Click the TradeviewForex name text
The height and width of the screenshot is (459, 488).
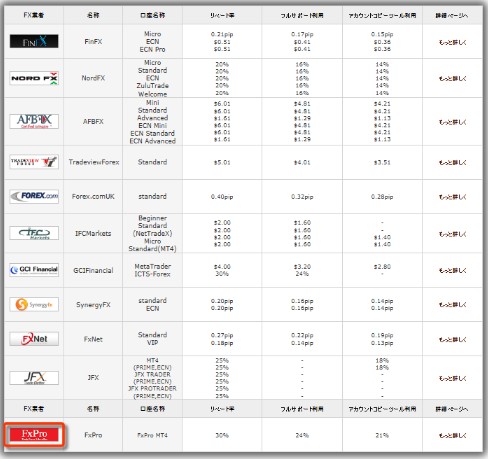(x=94, y=162)
